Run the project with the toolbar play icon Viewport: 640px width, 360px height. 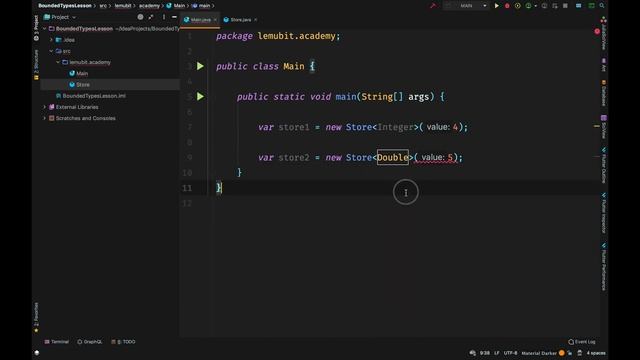(x=496, y=6)
